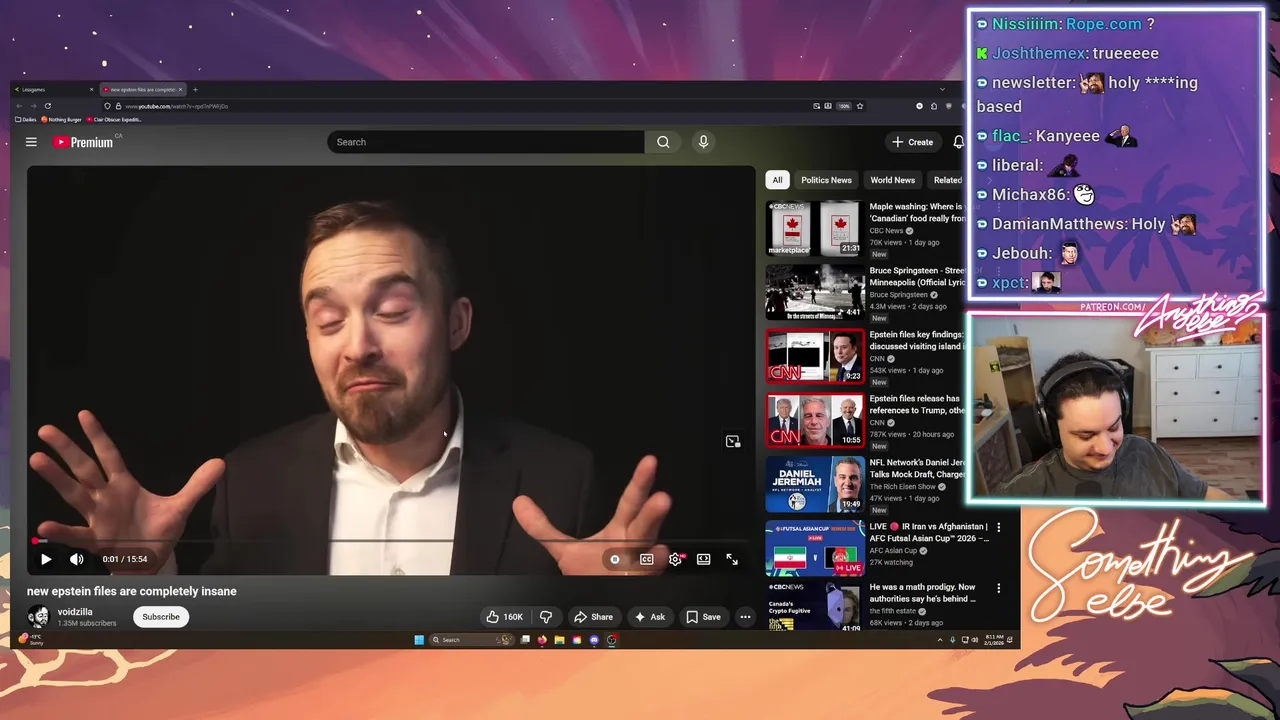Close the Lessgames browser tab
The height and width of the screenshot is (720, 1280).
pos(91,90)
